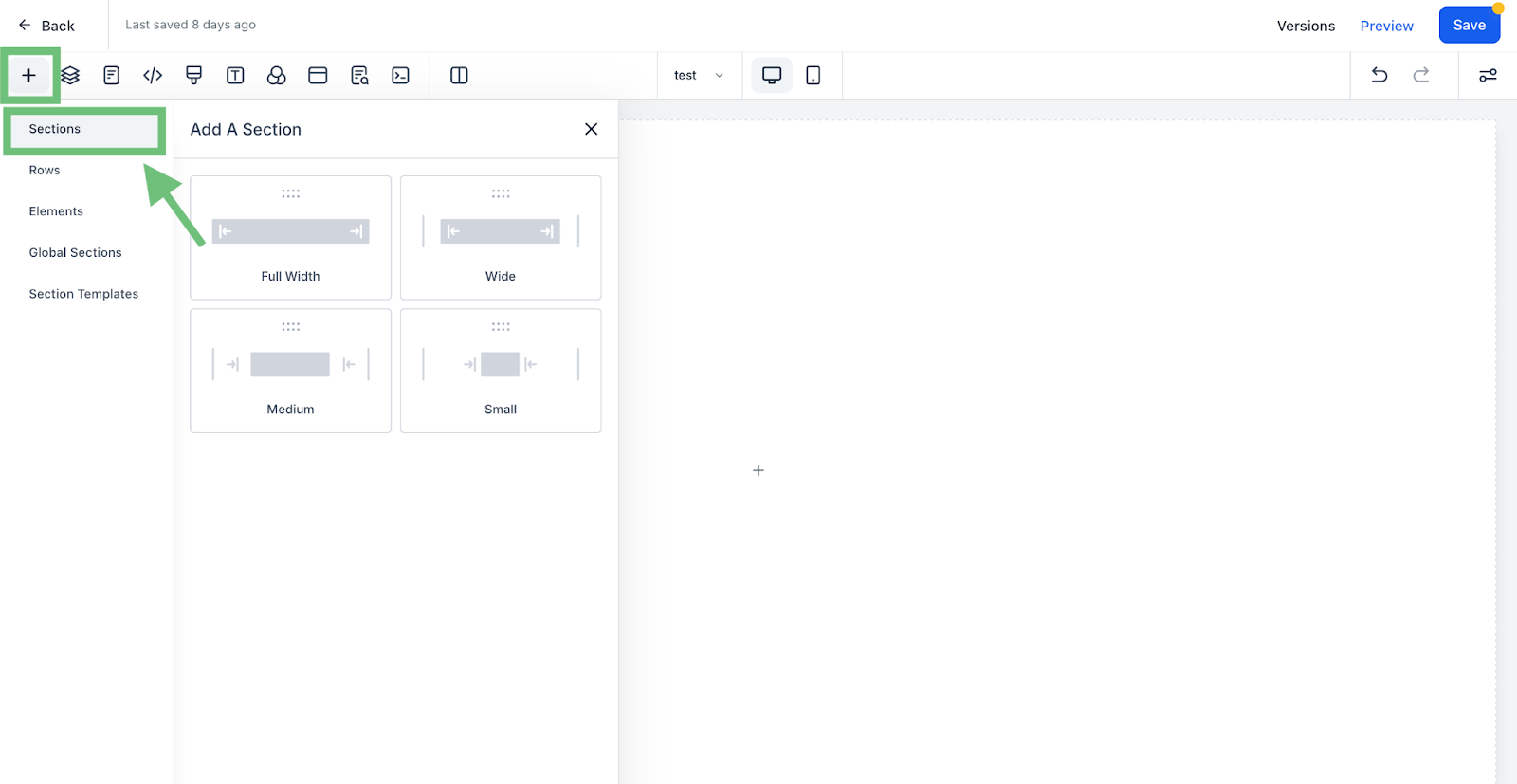Toggle the split column layout icon
Viewport: 1517px width, 784px height.
pyautogui.click(x=459, y=76)
